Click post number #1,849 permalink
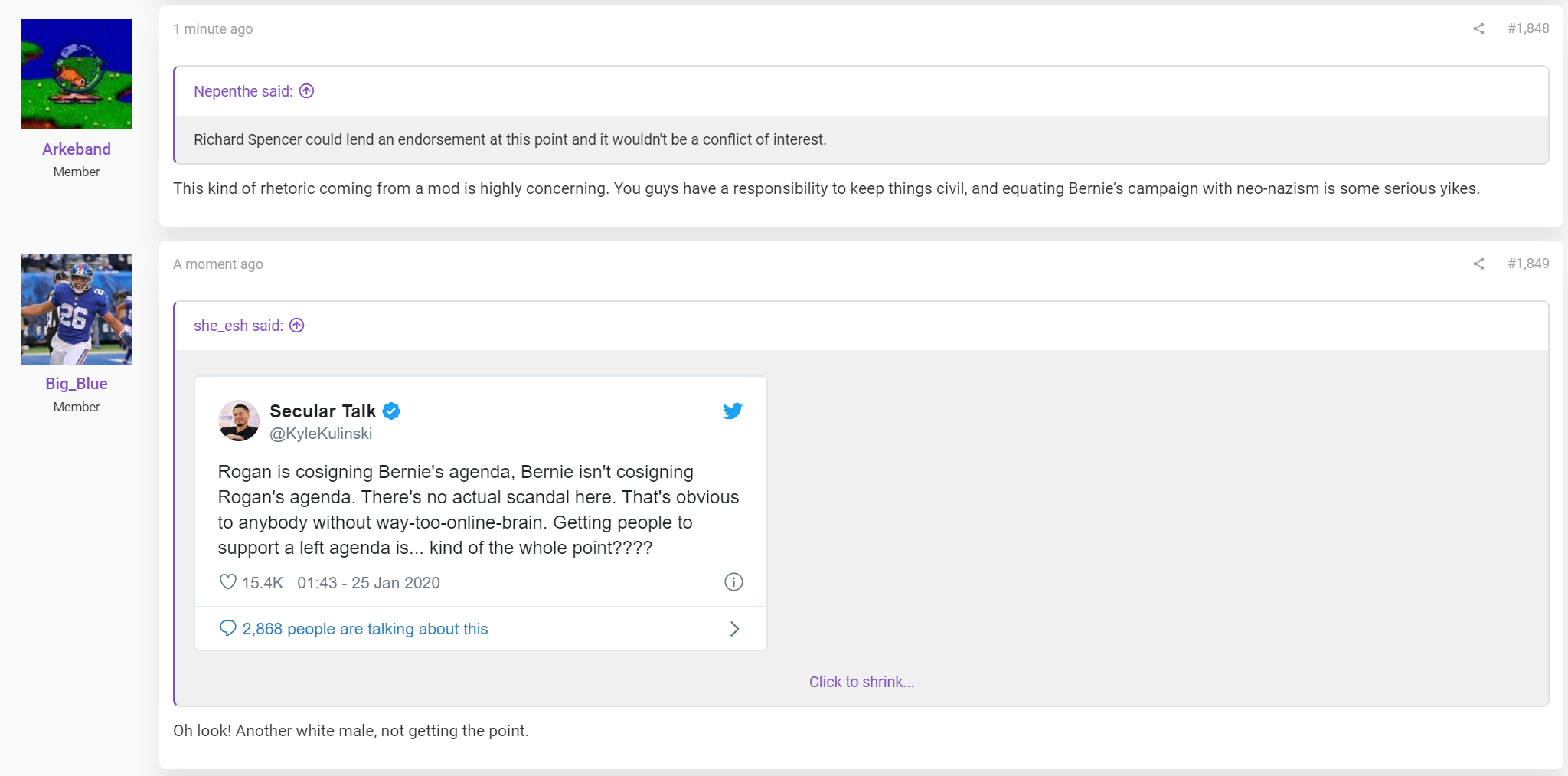1568x776 pixels. pyautogui.click(x=1528, y=264)
